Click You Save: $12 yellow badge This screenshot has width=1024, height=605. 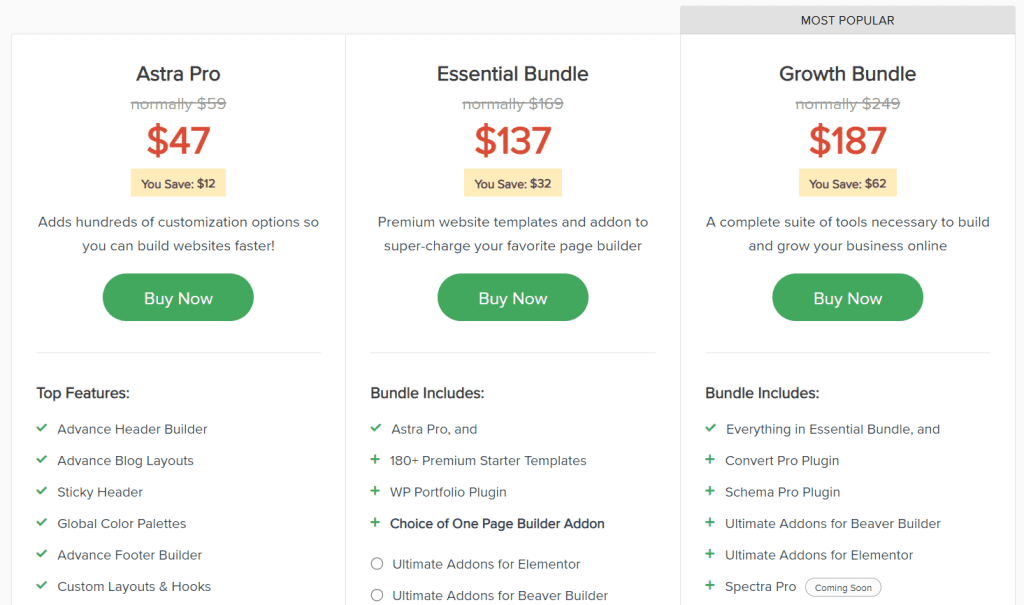[178, 184]
